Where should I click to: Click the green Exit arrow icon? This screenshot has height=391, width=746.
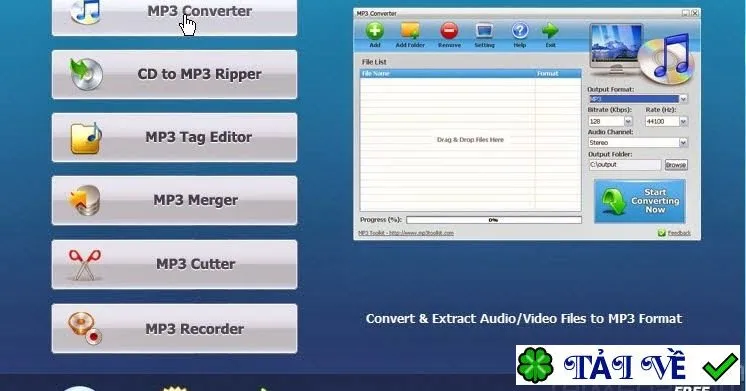click(x=550, y=31)
